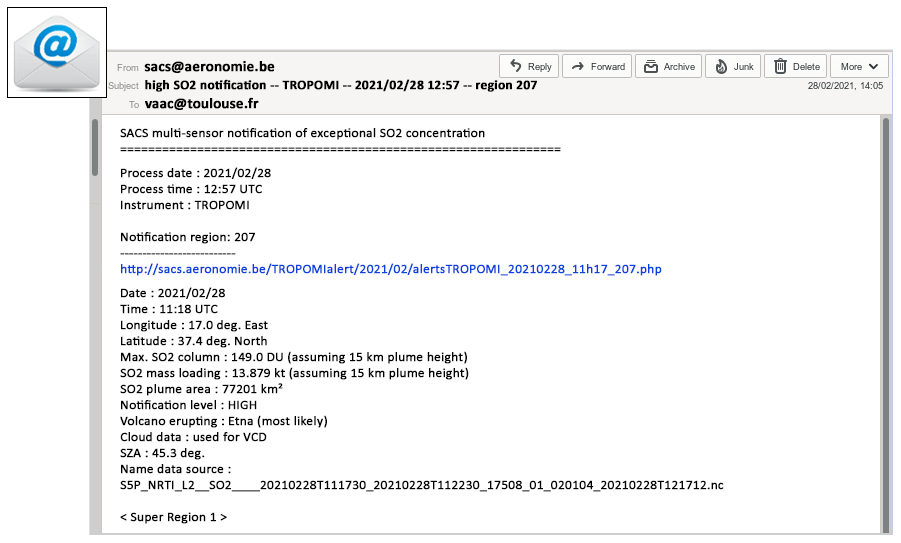Viewport: 901px width, 543px height.
Task: Mark the message as Junk
Action: coord(733,67)
